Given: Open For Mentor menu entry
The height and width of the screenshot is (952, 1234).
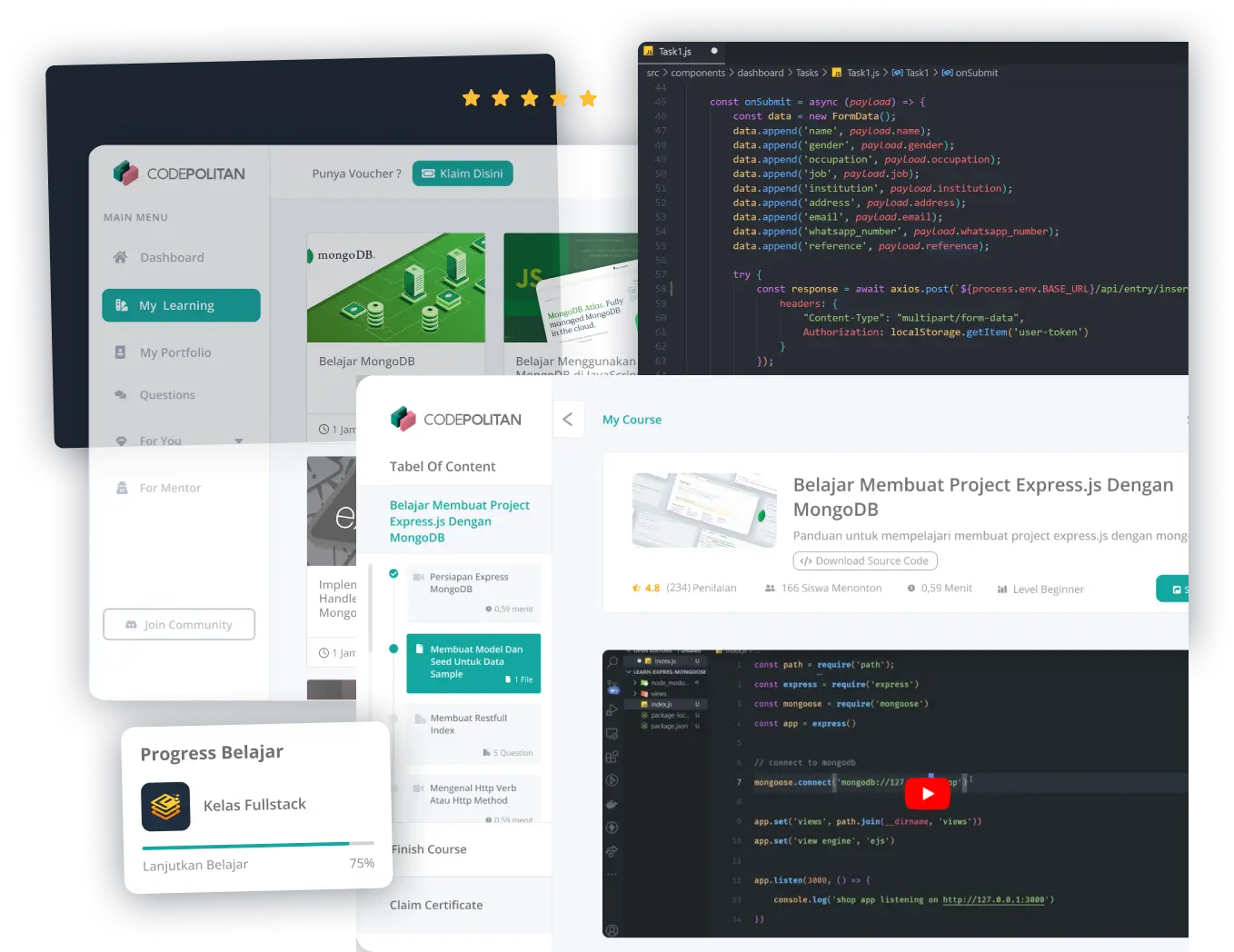Looking at the screenshot, I should (158, 488).
